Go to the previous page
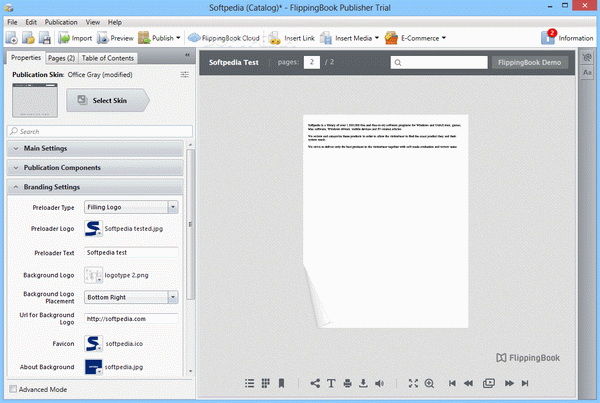The image size is (600, 403). (x=468, y=383)
